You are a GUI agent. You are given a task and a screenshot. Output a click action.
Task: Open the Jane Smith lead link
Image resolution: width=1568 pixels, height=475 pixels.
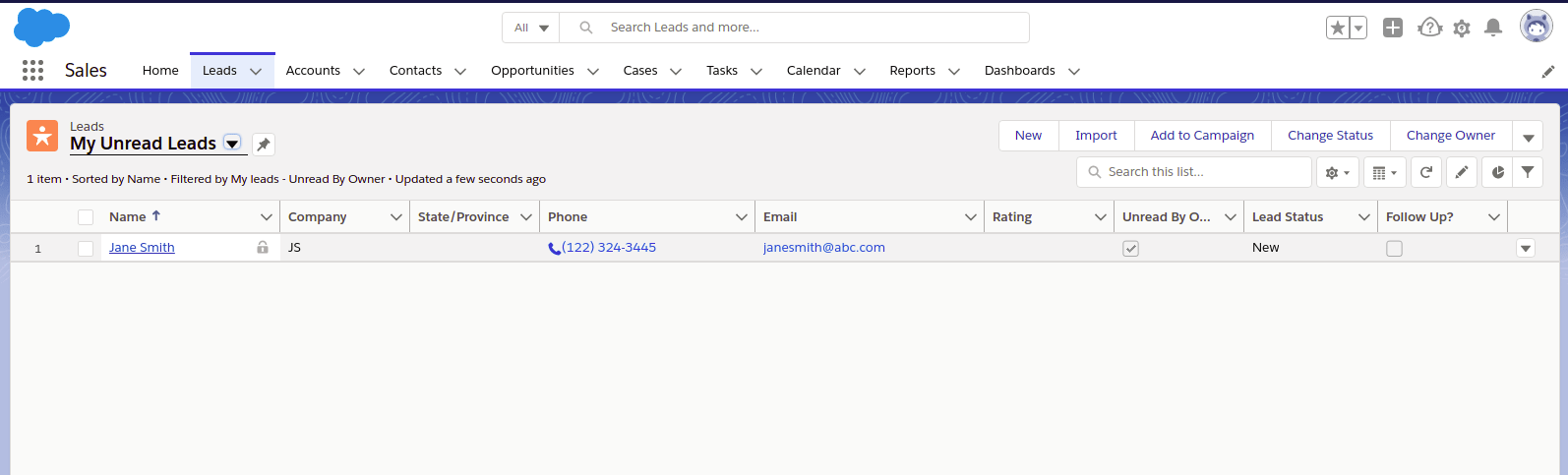pos(142,248)
